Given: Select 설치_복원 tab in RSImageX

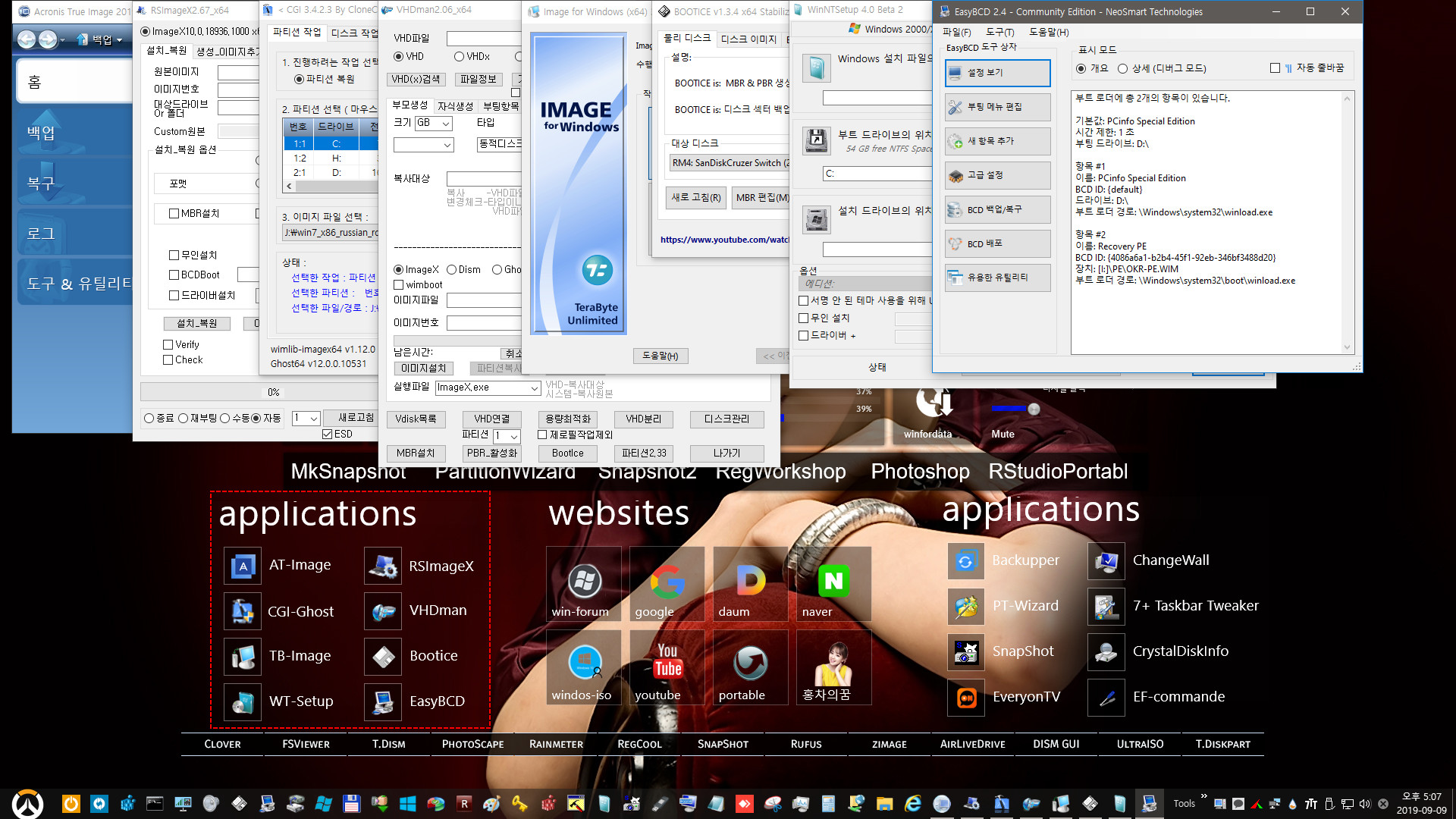Looking at the screenshot, I should [x=166, y=51].
